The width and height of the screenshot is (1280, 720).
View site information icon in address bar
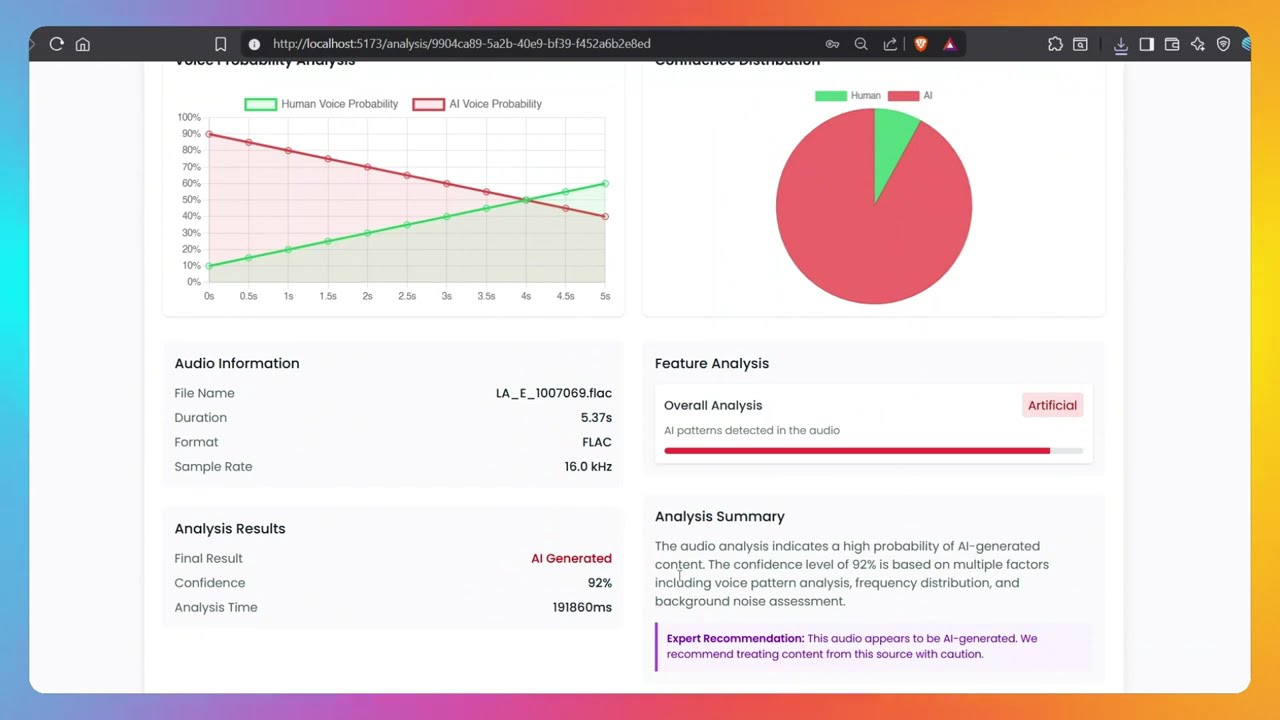tap(254, 44)
